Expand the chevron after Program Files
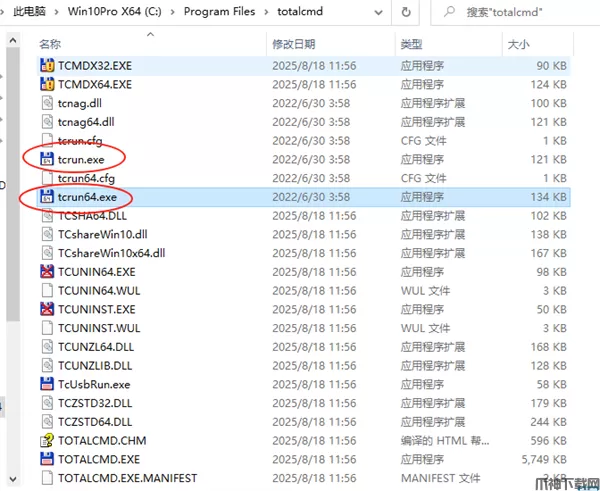 coord(266,12)
